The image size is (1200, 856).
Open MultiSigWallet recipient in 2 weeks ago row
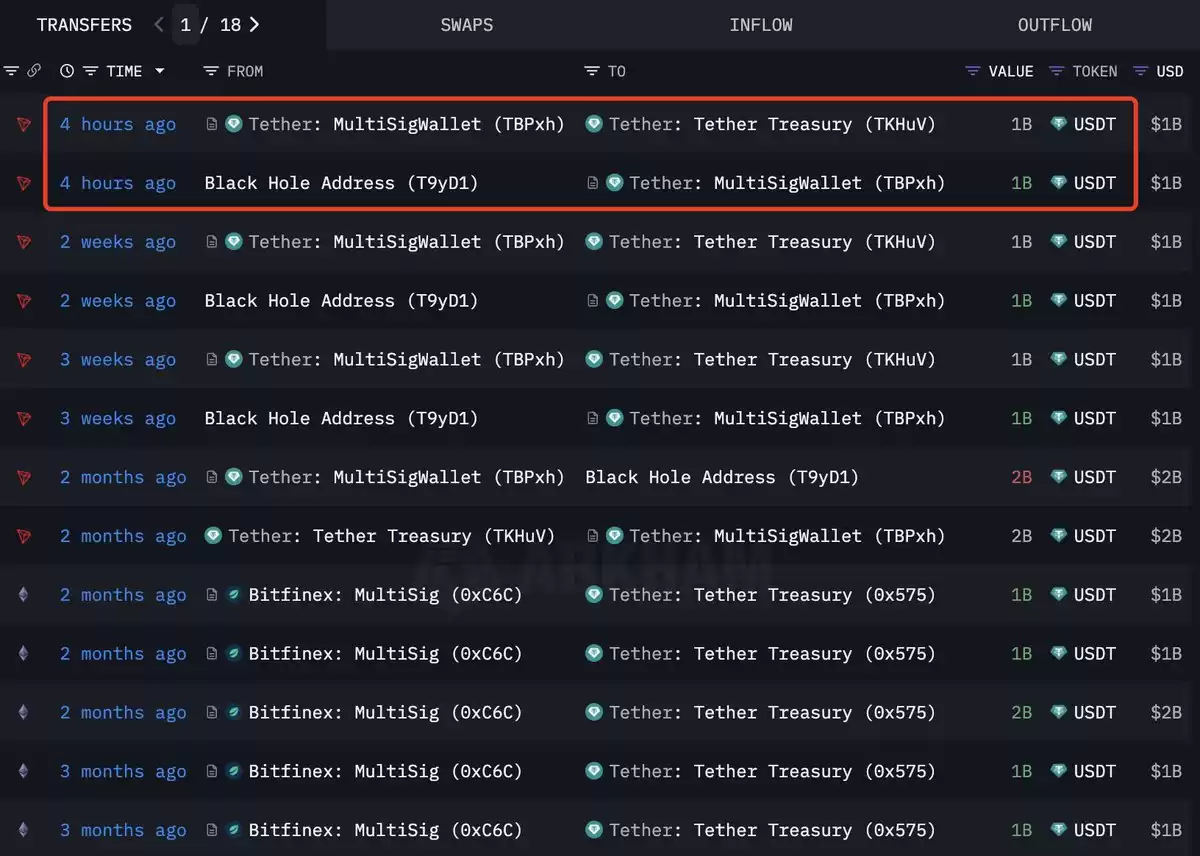click(x=829, y=301)
